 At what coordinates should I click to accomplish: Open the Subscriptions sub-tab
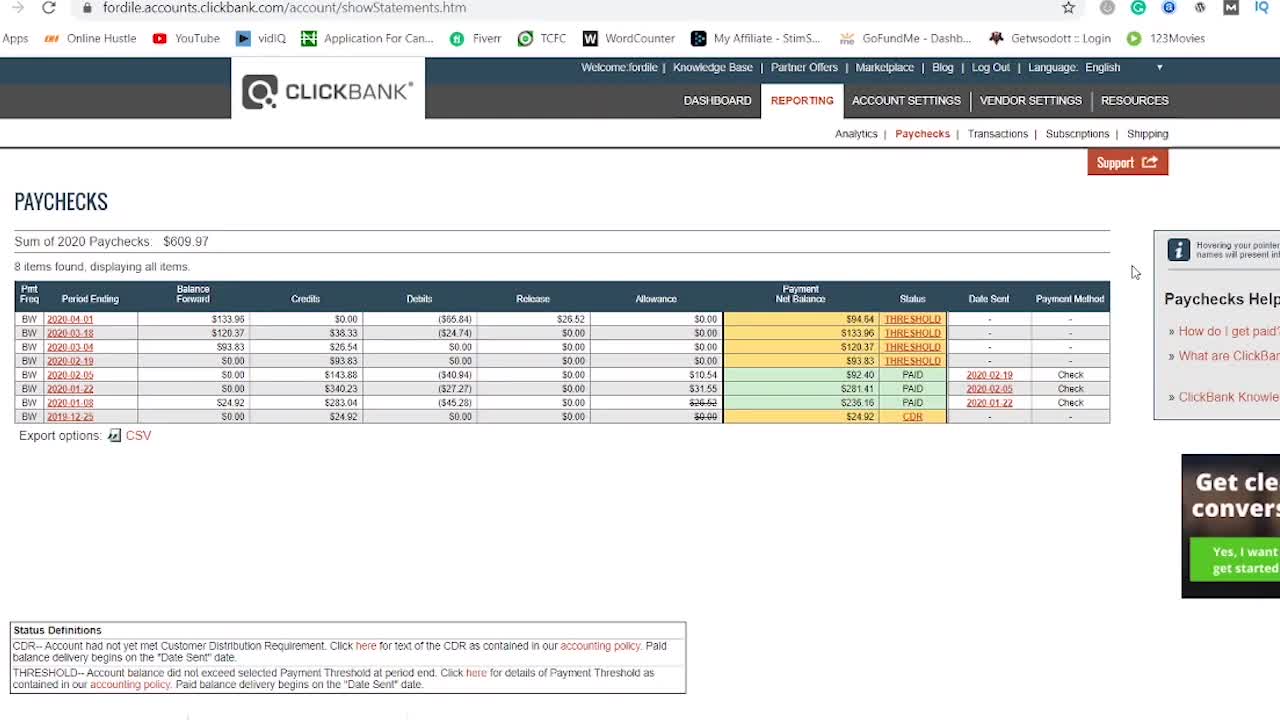1077,134
